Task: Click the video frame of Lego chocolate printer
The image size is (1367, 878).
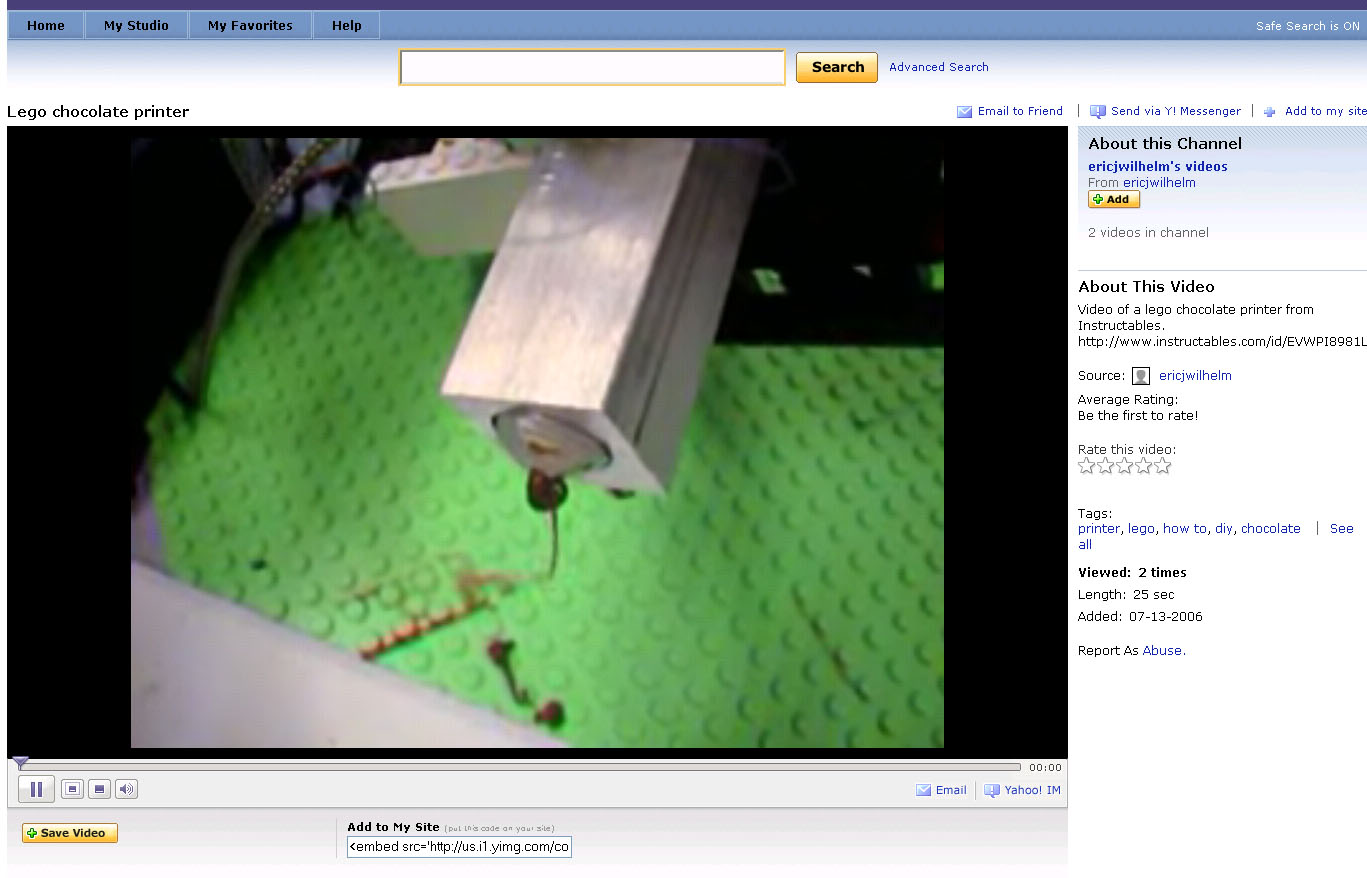Action: coord(537,442)
